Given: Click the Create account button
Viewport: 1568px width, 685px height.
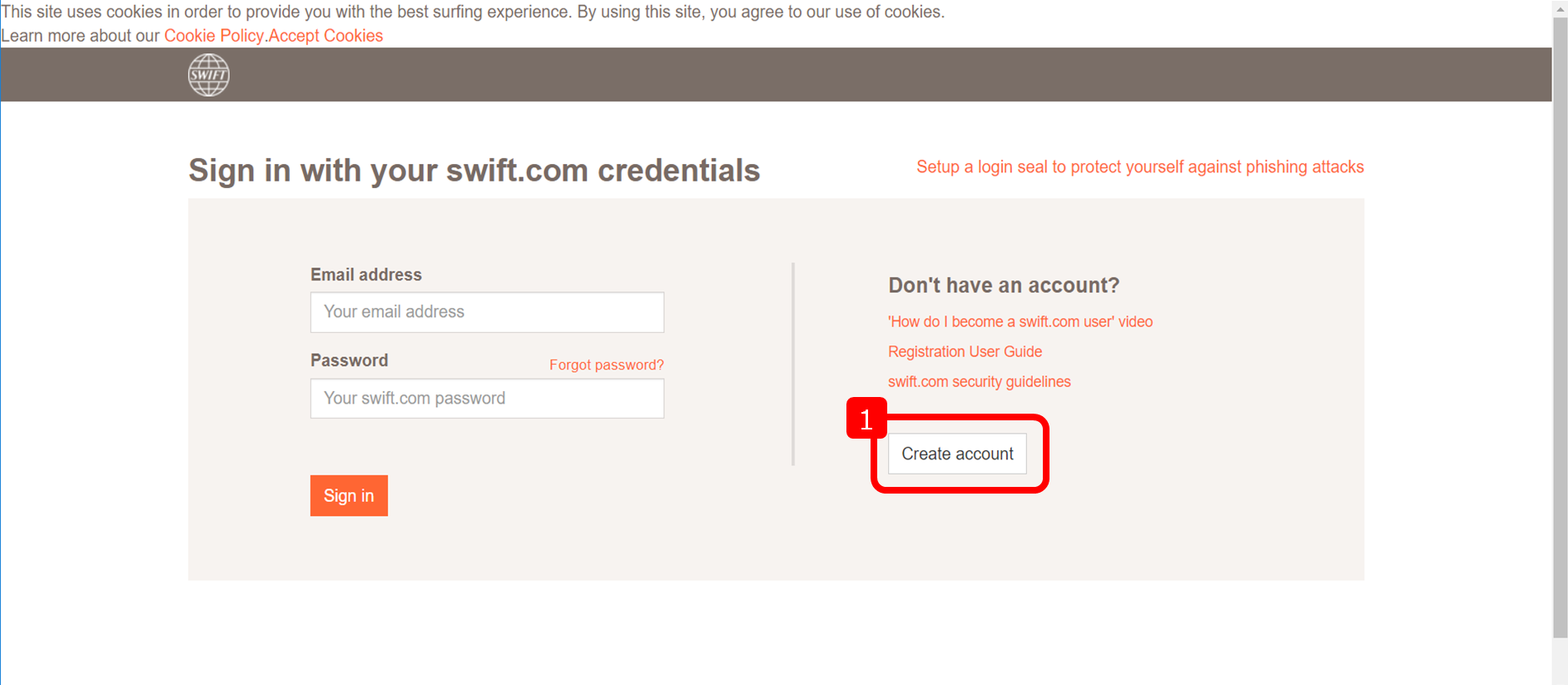Looking at the screenshot, I should click(x=957, y=454).
